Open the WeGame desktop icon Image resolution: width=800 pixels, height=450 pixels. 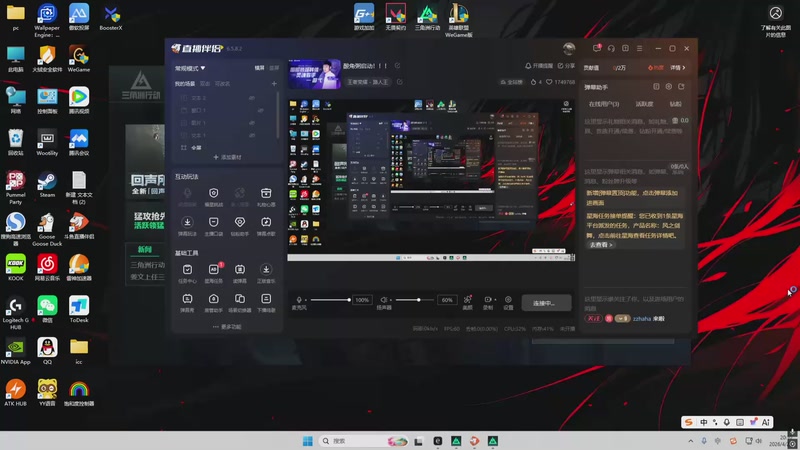79,59
